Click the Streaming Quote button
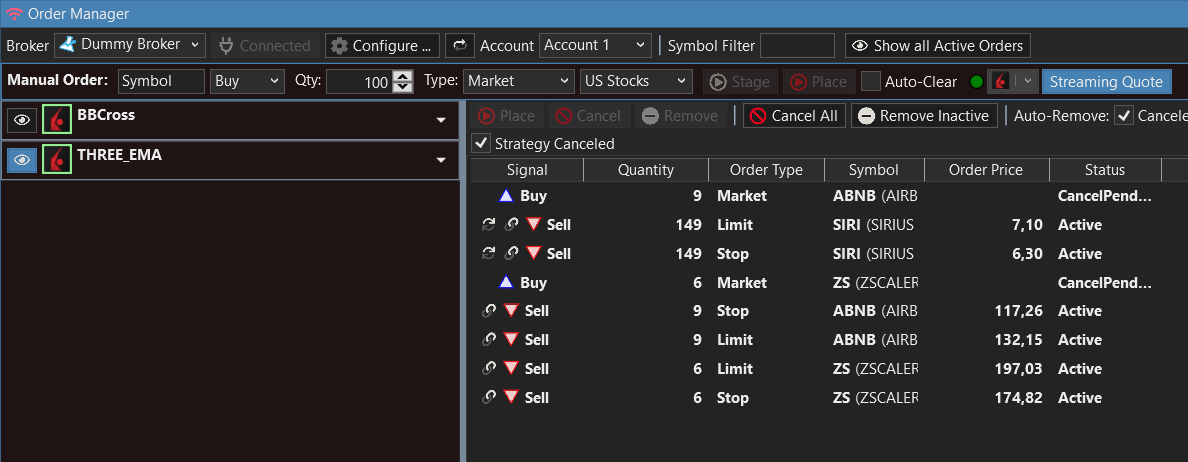This screenshot has height=462, width=1188. point(1106,82)
